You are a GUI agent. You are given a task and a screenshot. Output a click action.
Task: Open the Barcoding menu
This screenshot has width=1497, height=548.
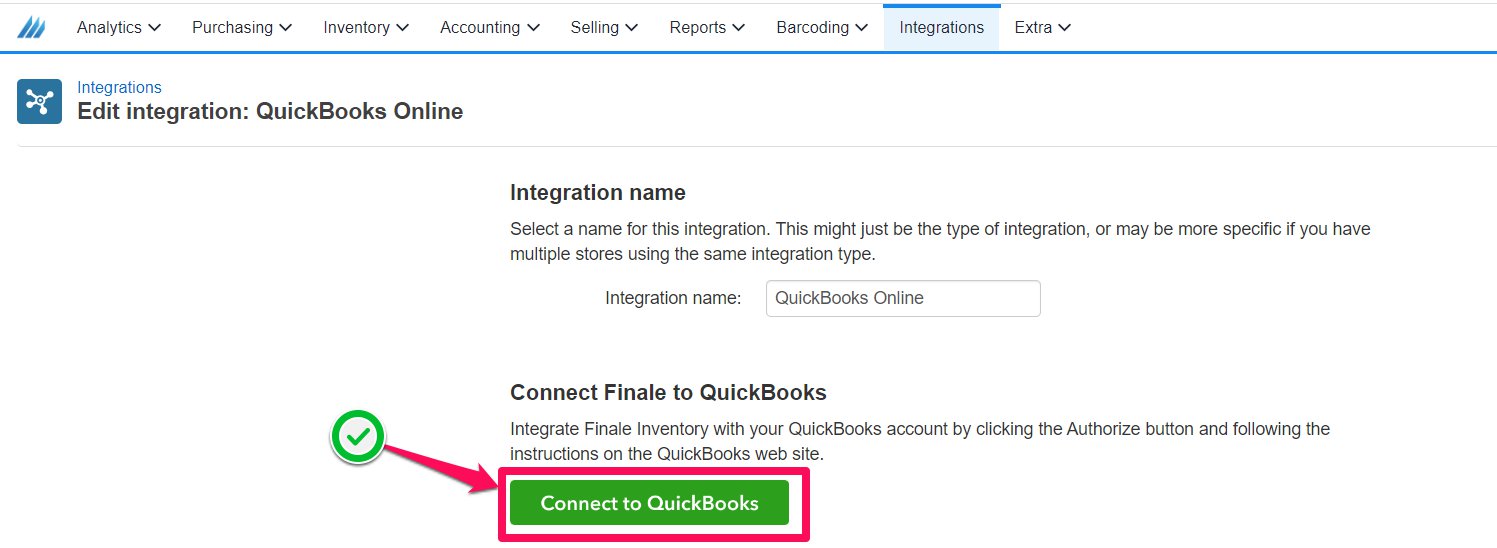(x=822, y=28)
